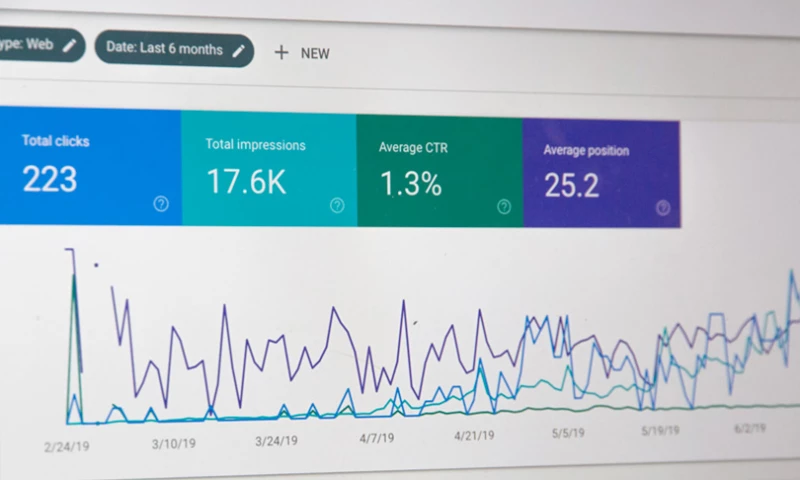800x480 pixels.
Task: Edit the search type Web filter pencil
Action: tap(69, 45)
